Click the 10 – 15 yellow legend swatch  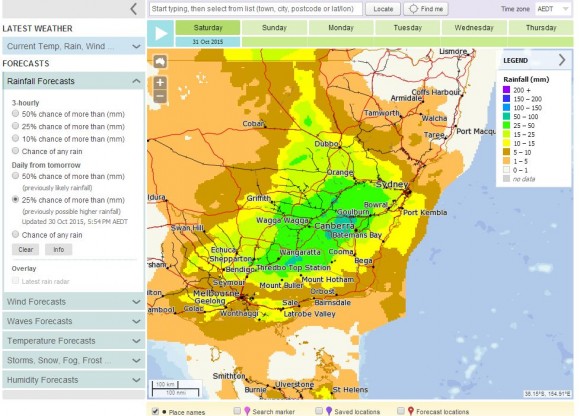pos(506,143)
